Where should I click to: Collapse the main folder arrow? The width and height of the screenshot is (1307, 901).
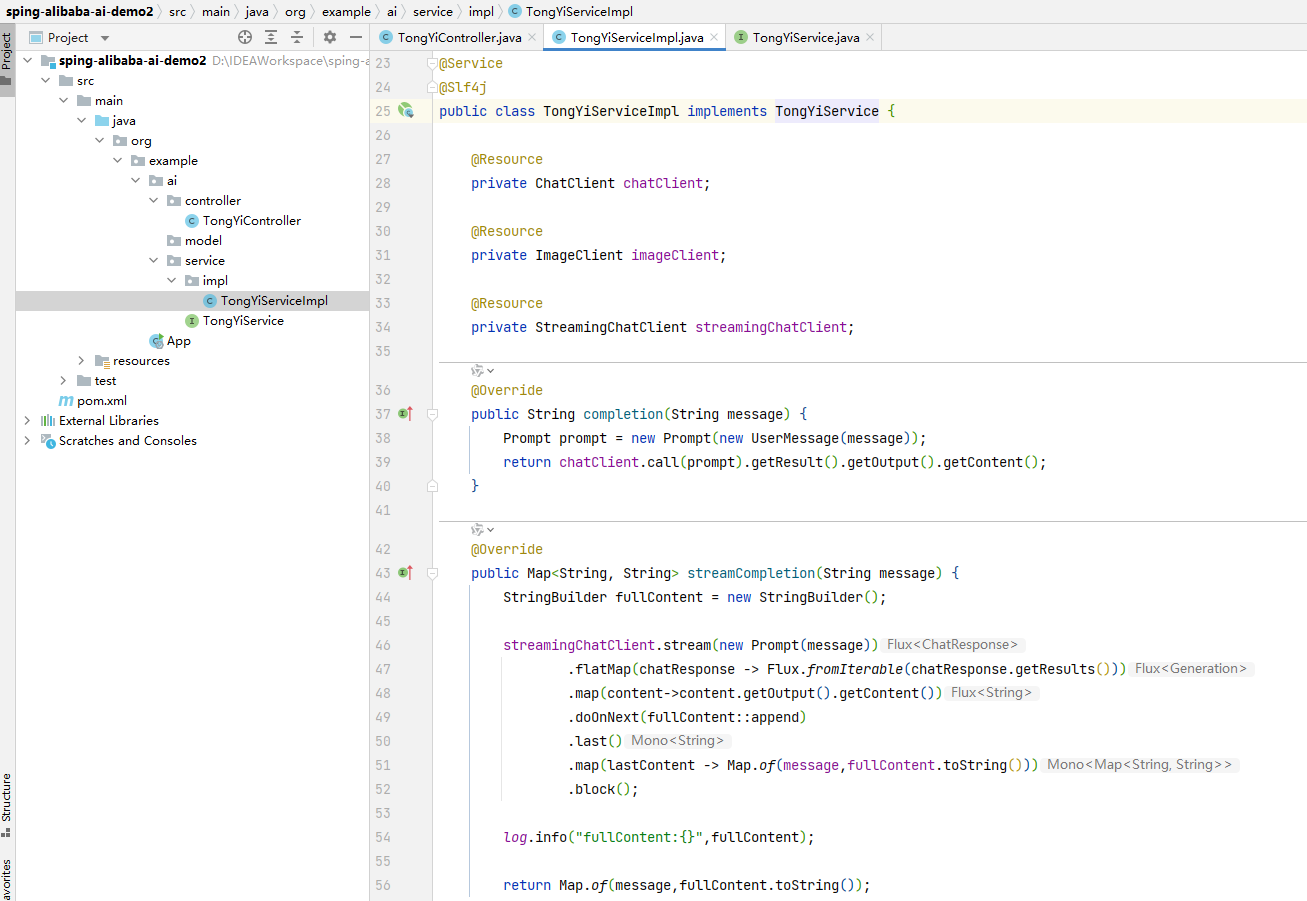[63, 100]
